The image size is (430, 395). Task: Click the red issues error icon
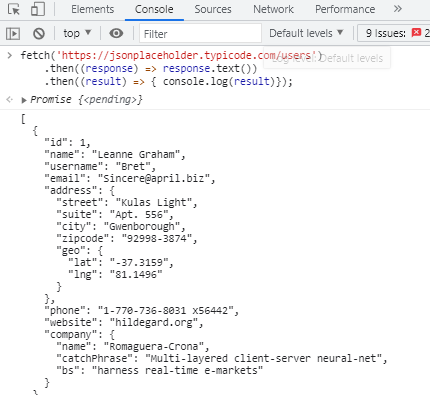coord(416,33)
